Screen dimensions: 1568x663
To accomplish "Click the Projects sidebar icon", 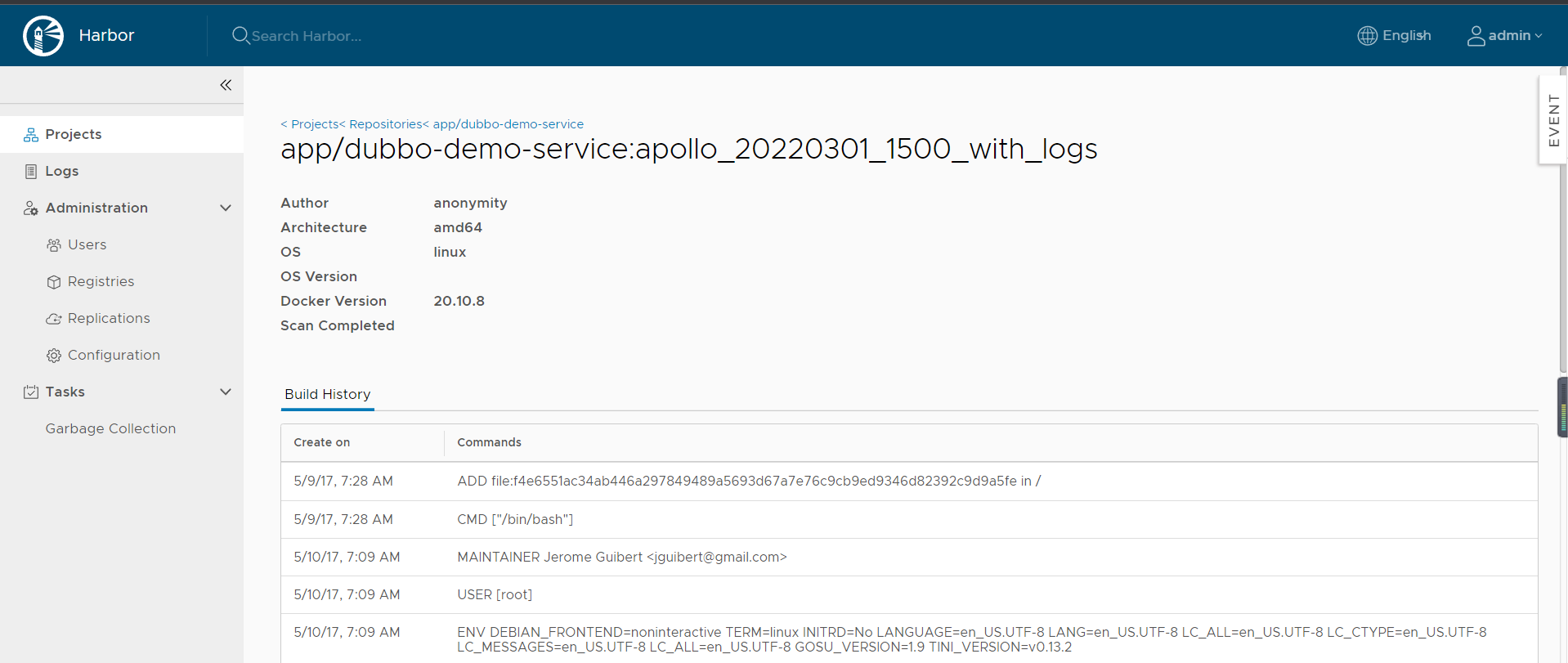I will pyautogui.click(x=31, y=134).
